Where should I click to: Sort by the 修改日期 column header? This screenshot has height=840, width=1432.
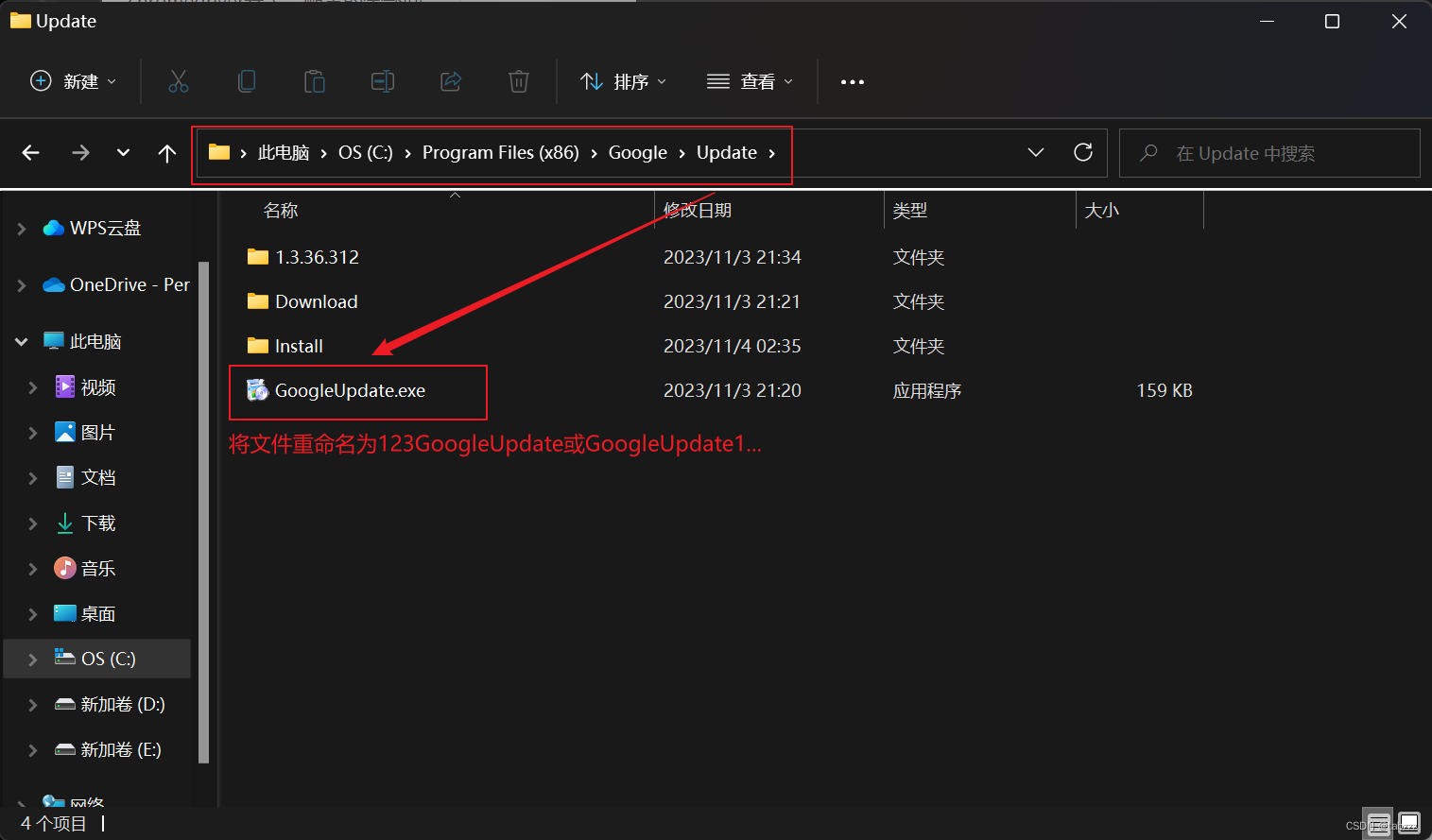[x=698, y=210]
